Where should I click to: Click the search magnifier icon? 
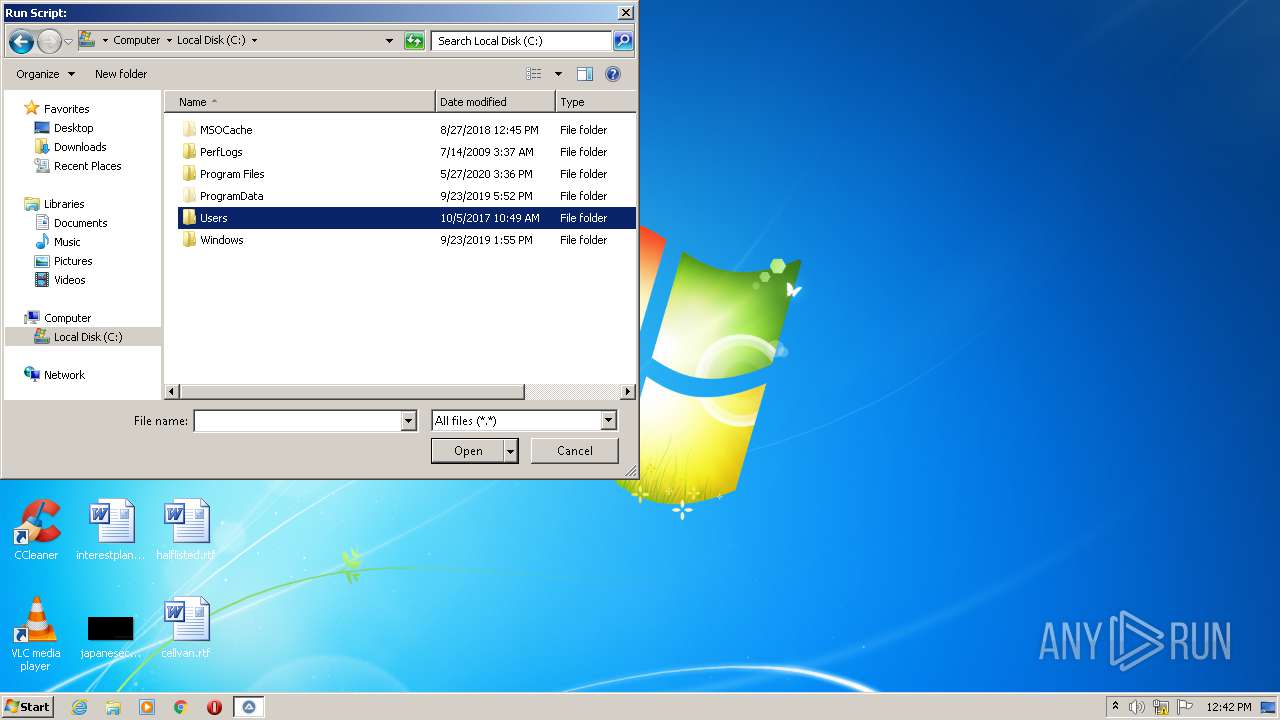coord(623,41)
